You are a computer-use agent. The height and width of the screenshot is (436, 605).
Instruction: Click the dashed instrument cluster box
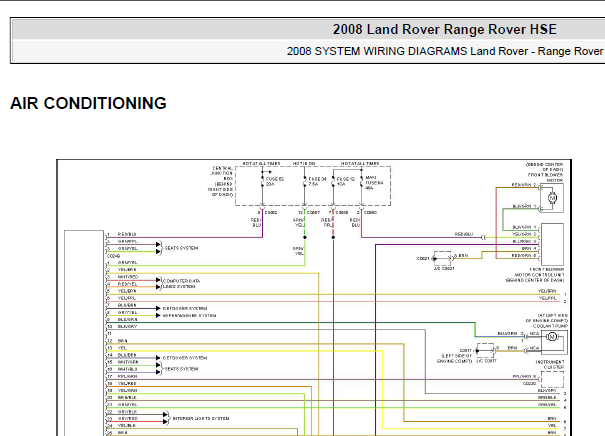[x=552, y=380]
